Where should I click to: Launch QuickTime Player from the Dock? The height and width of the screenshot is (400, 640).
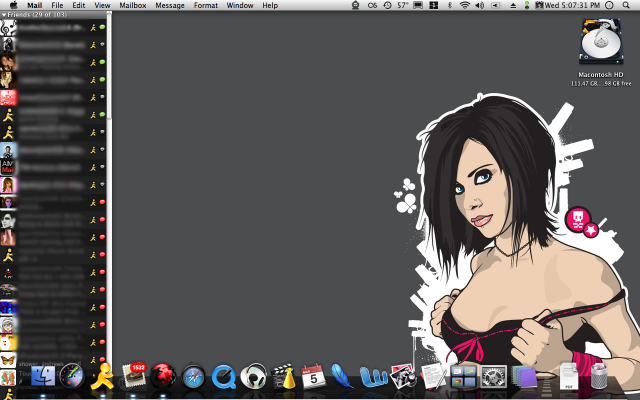point(224,377)
